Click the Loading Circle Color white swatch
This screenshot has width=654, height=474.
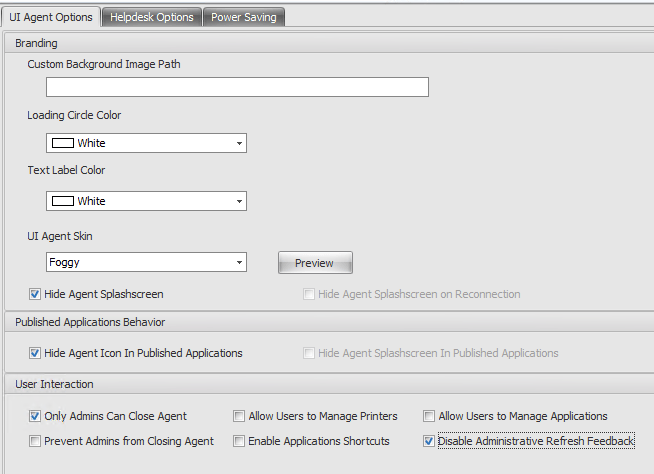point(63,143)
